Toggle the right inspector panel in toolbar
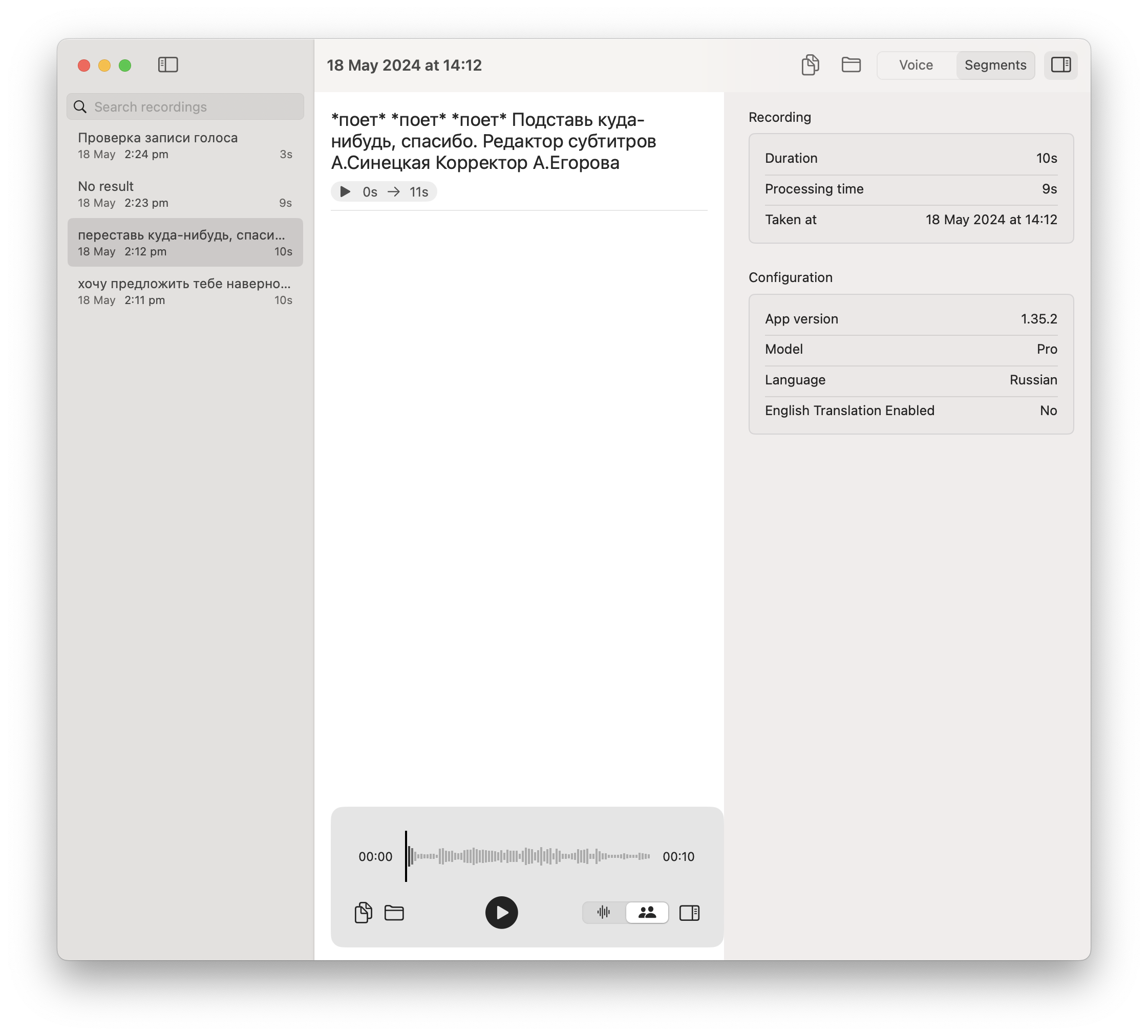 click(1060, 65)
